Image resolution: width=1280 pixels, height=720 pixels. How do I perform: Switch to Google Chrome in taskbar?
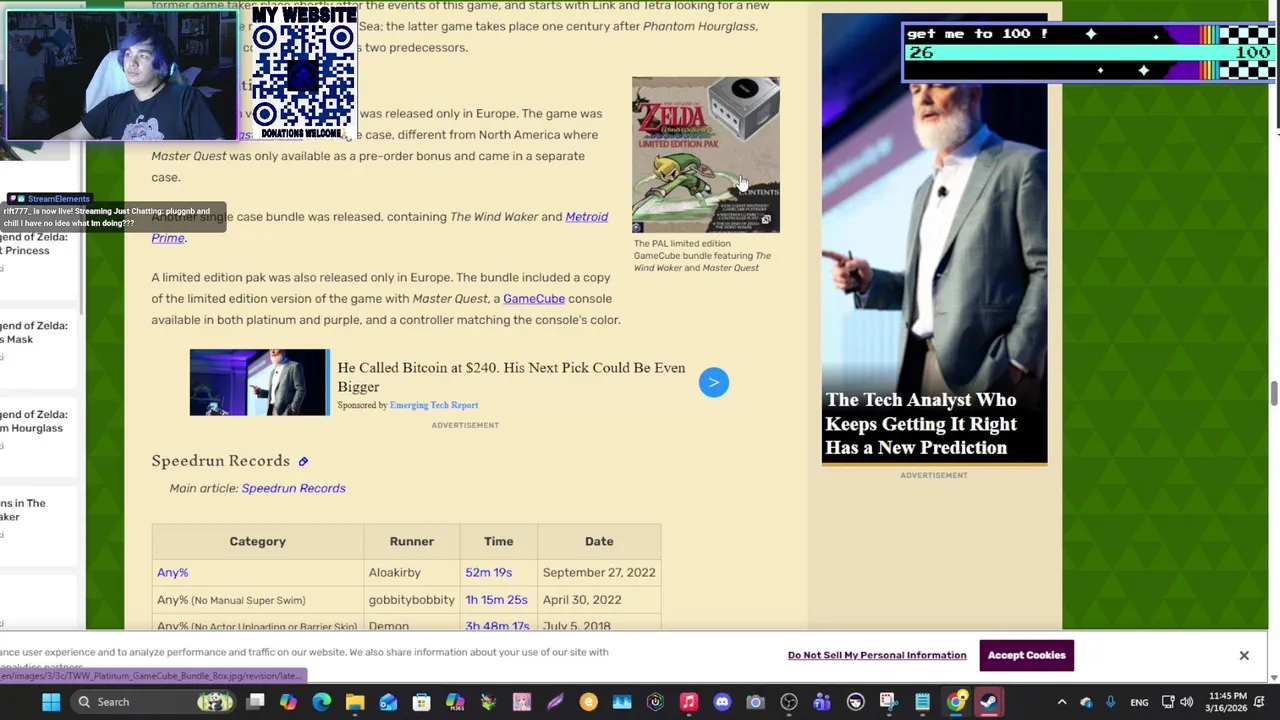point(956,702)
